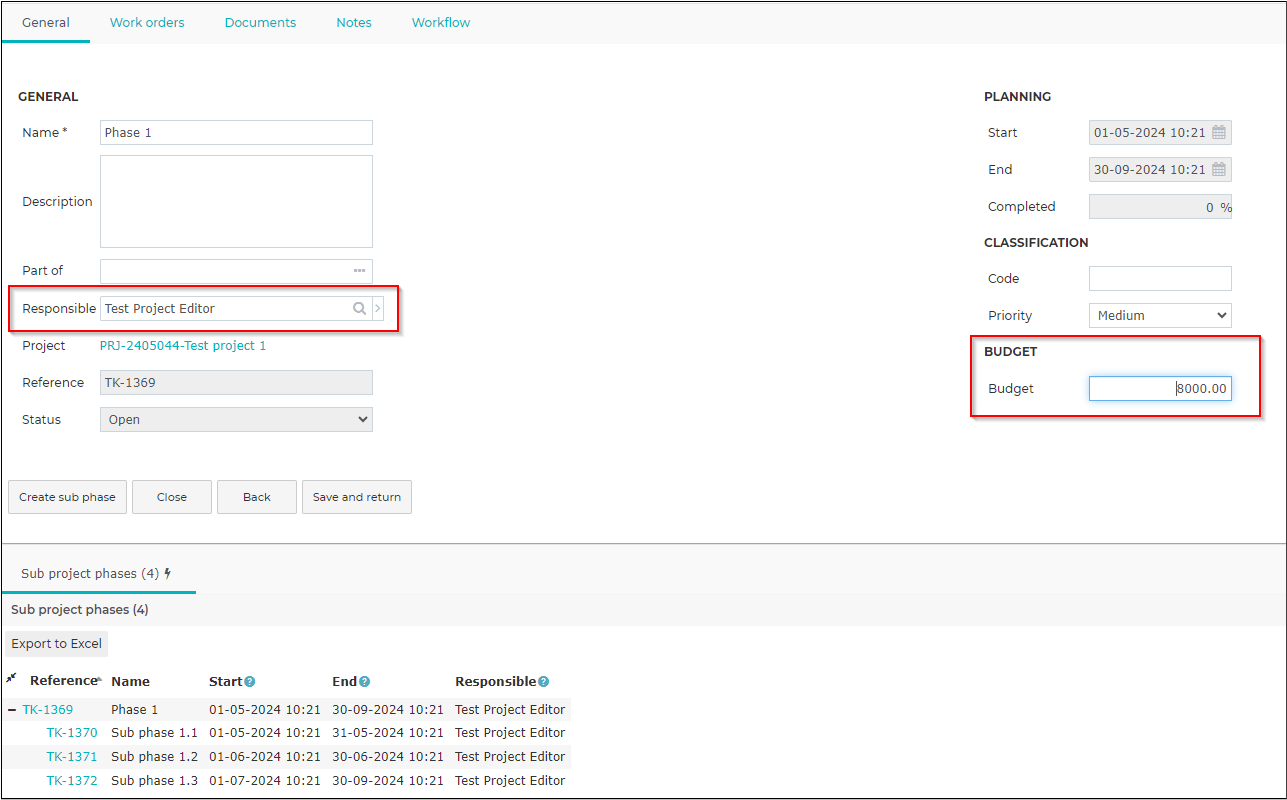This screenshot has width=1287, height=800.
Task: Open the Start date calendar picker
Action: coord(1218,132)
